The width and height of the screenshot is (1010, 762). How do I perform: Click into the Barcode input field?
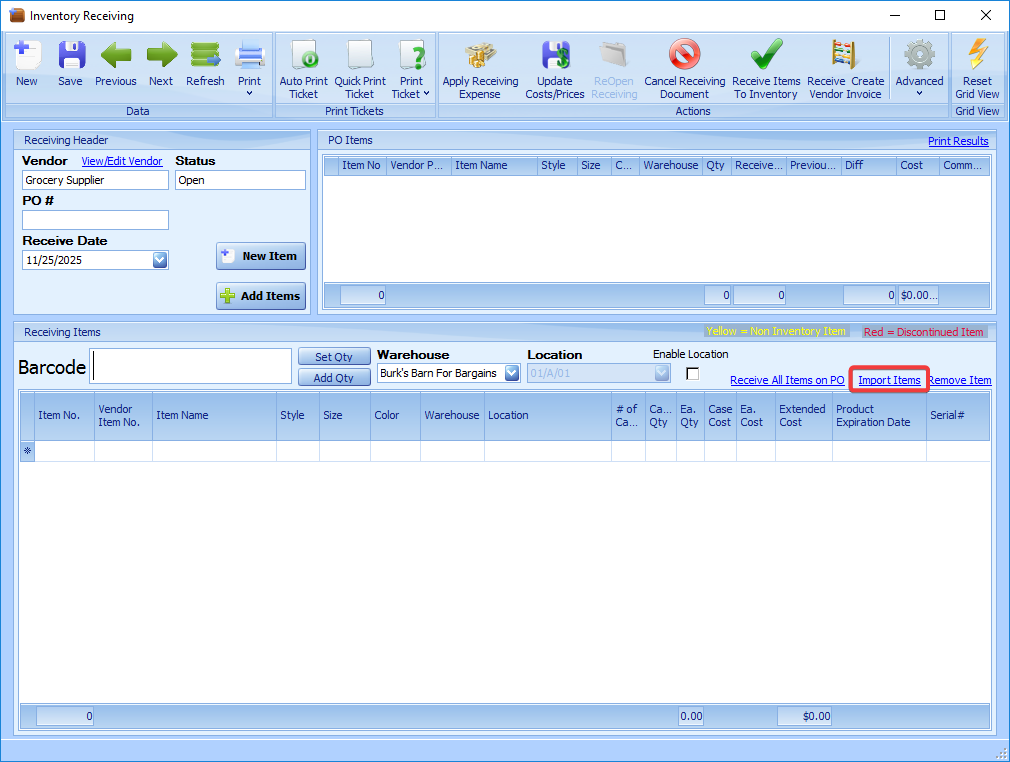point(191,366)
